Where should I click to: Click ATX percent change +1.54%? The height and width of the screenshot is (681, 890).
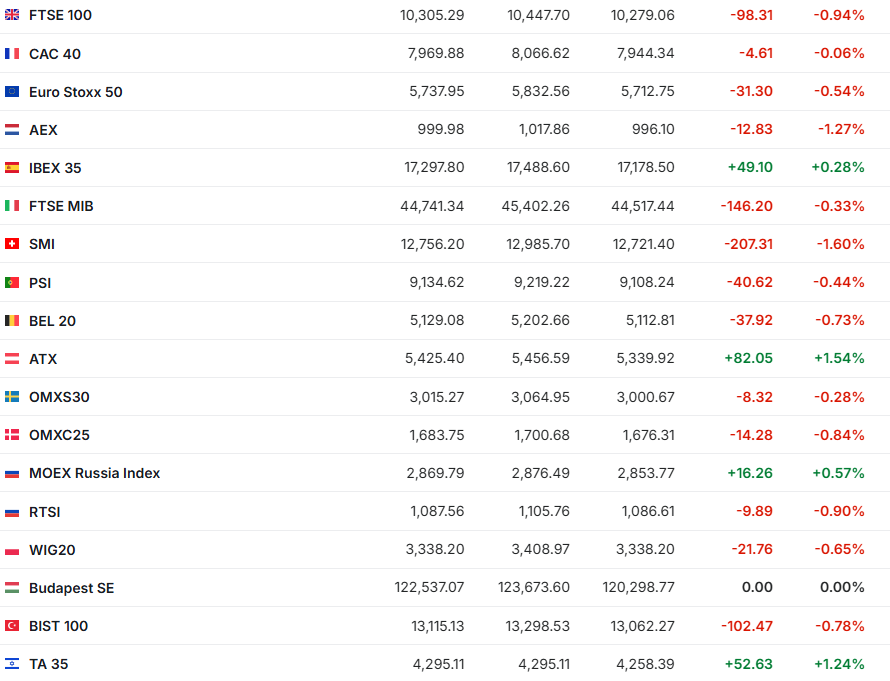(840, 358)
